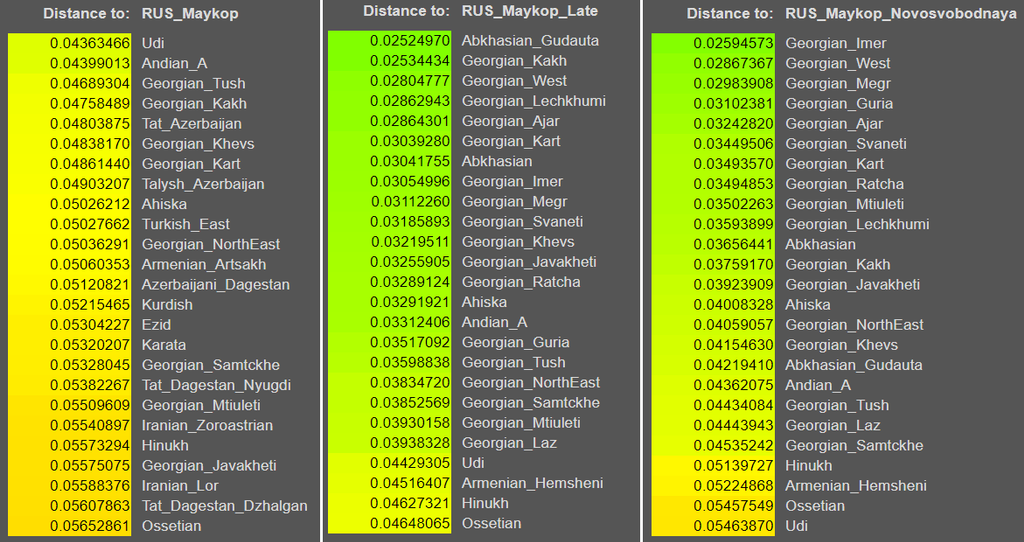Select Armenian_Artsakh label
Screen dimensions: 1024x542
(x=204, y=264)
